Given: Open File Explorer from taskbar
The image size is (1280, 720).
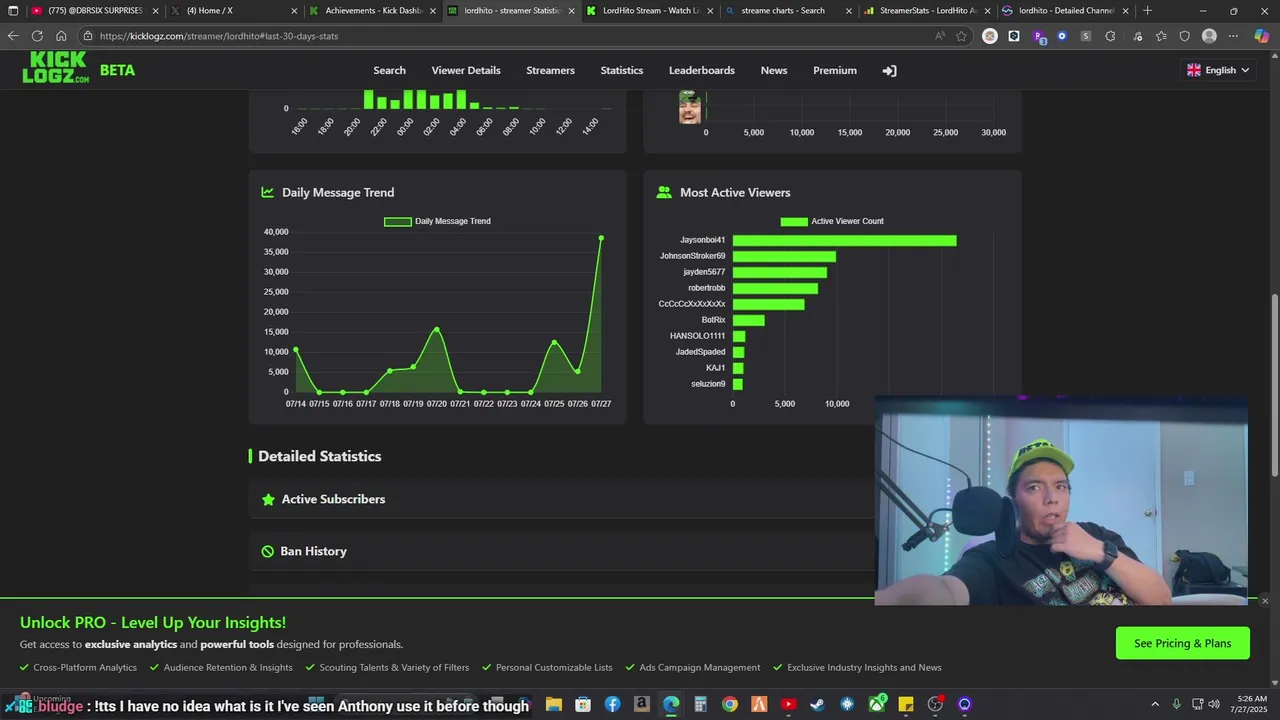Looking at the screenshot, I should (x=554, y=704).
